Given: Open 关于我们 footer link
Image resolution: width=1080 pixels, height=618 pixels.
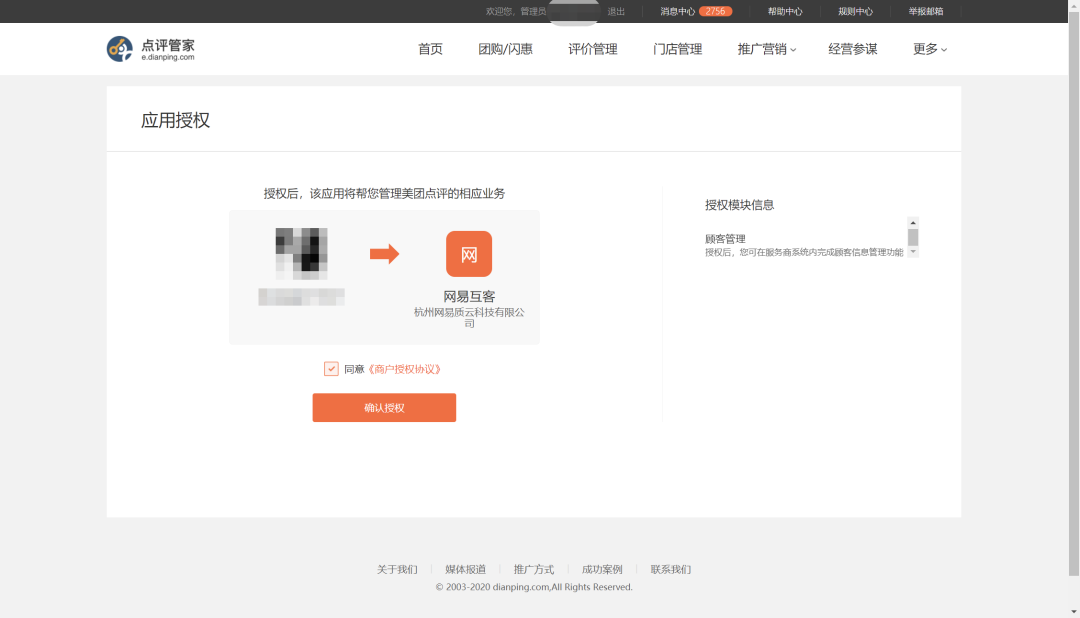Looking at the screenshot, I should [397, 569].
